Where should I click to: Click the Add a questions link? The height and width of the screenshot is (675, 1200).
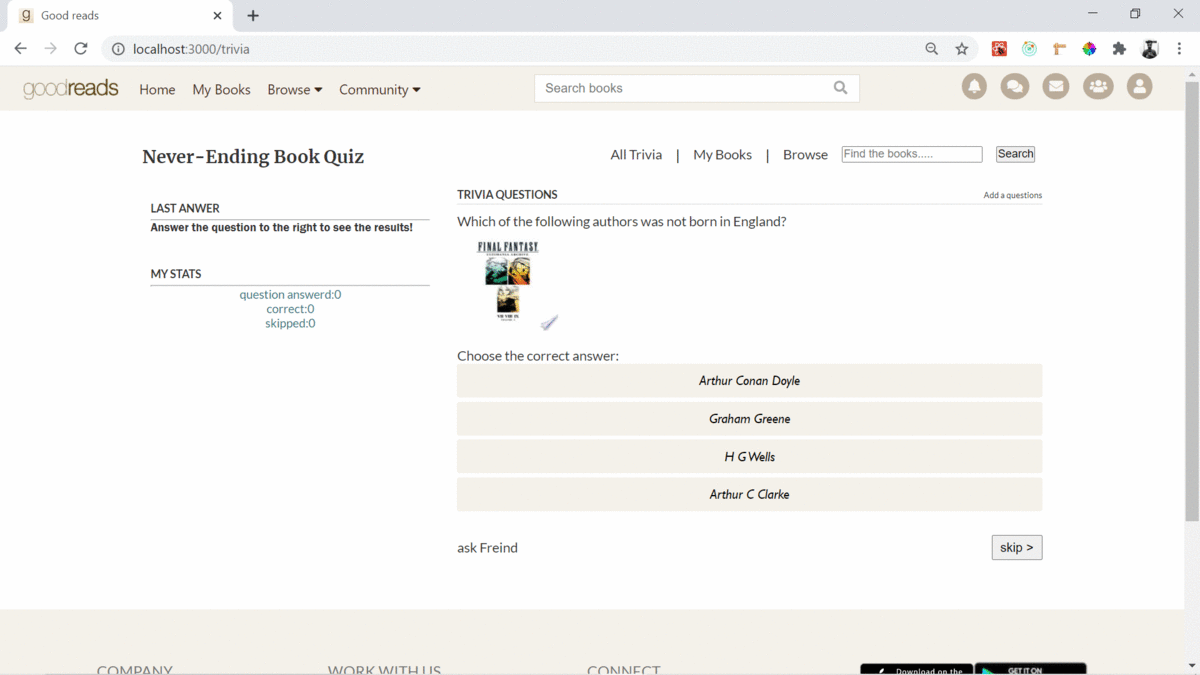coord(1012,195)
